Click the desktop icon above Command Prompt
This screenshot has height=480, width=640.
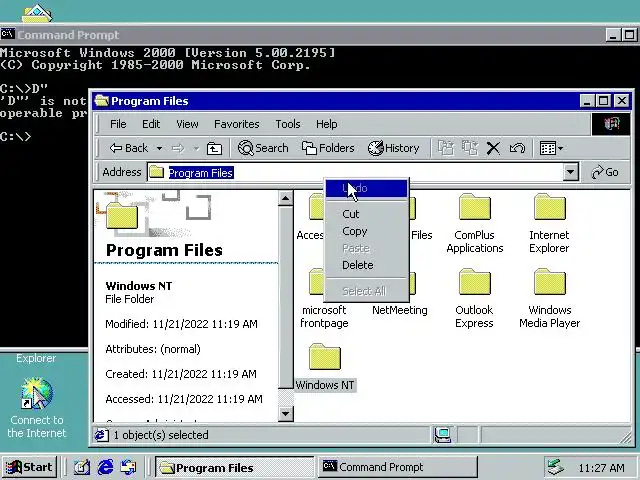37,13
